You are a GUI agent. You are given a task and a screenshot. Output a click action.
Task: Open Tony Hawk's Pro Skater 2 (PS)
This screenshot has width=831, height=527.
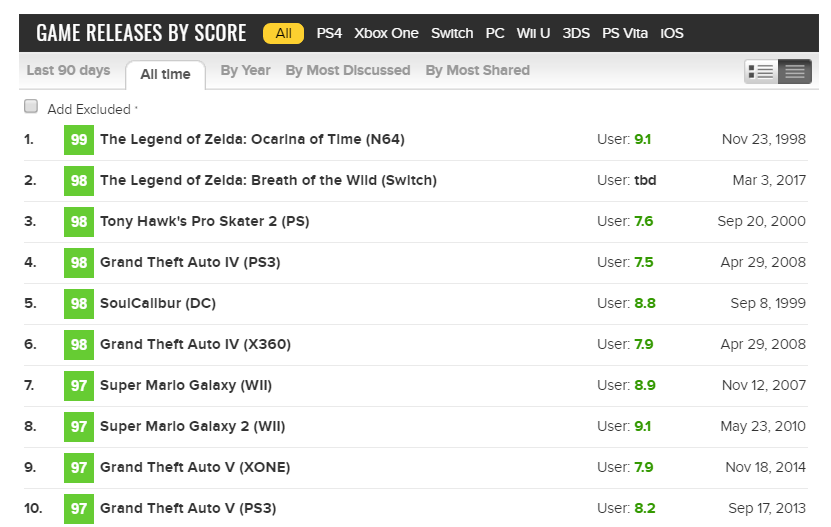tap(205, 221)
